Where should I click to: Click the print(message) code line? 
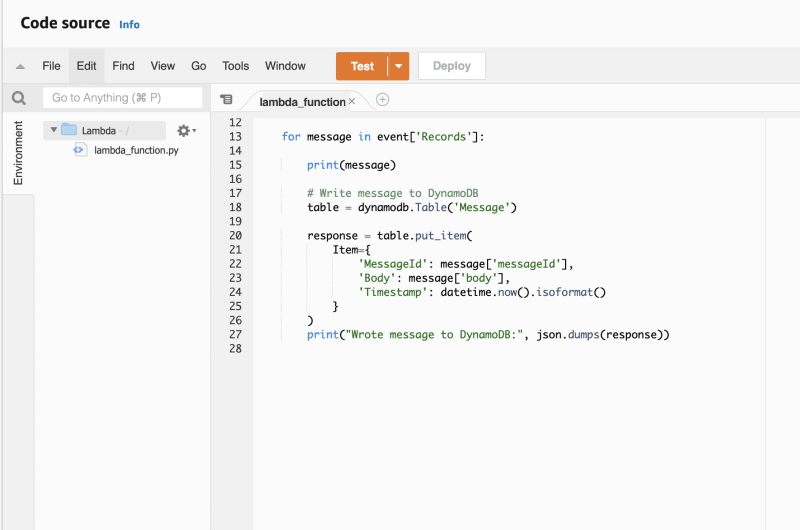point(351,165)
